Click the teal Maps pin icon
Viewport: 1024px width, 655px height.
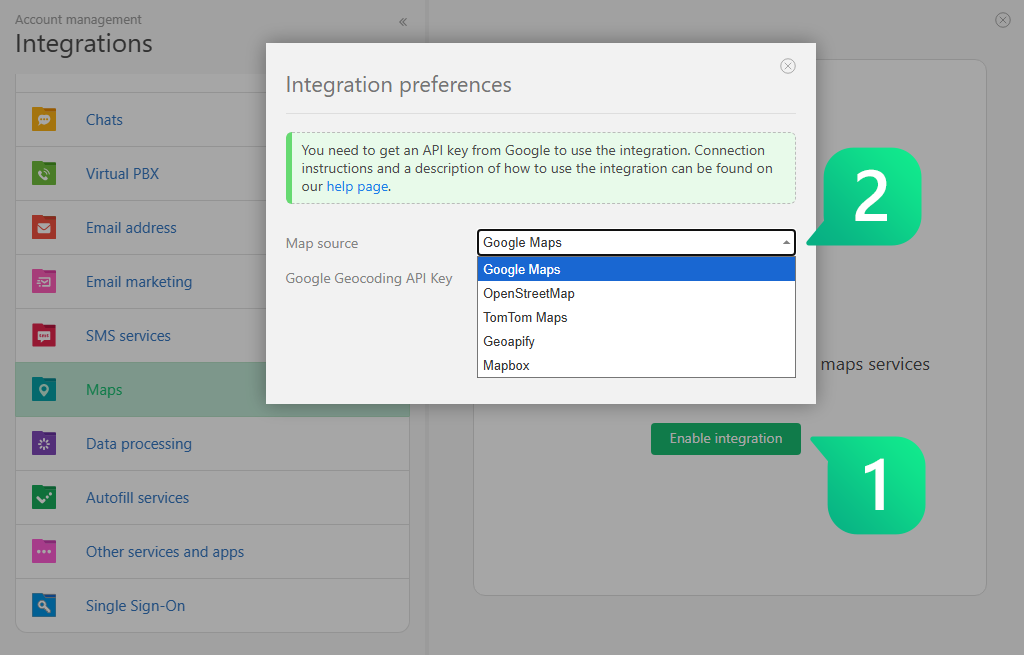[x=44, y=390]
